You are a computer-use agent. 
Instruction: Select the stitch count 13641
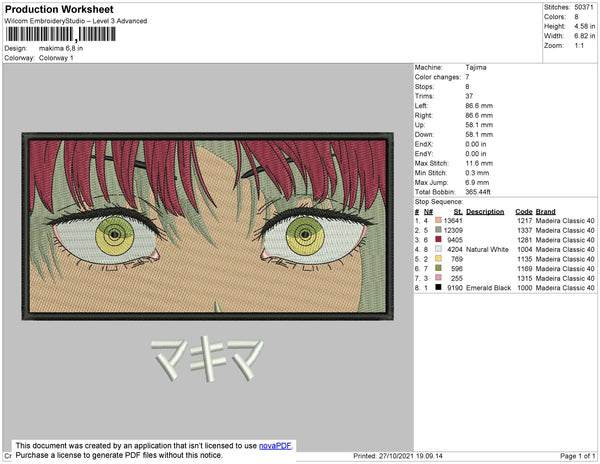click(x=453, y=221)
